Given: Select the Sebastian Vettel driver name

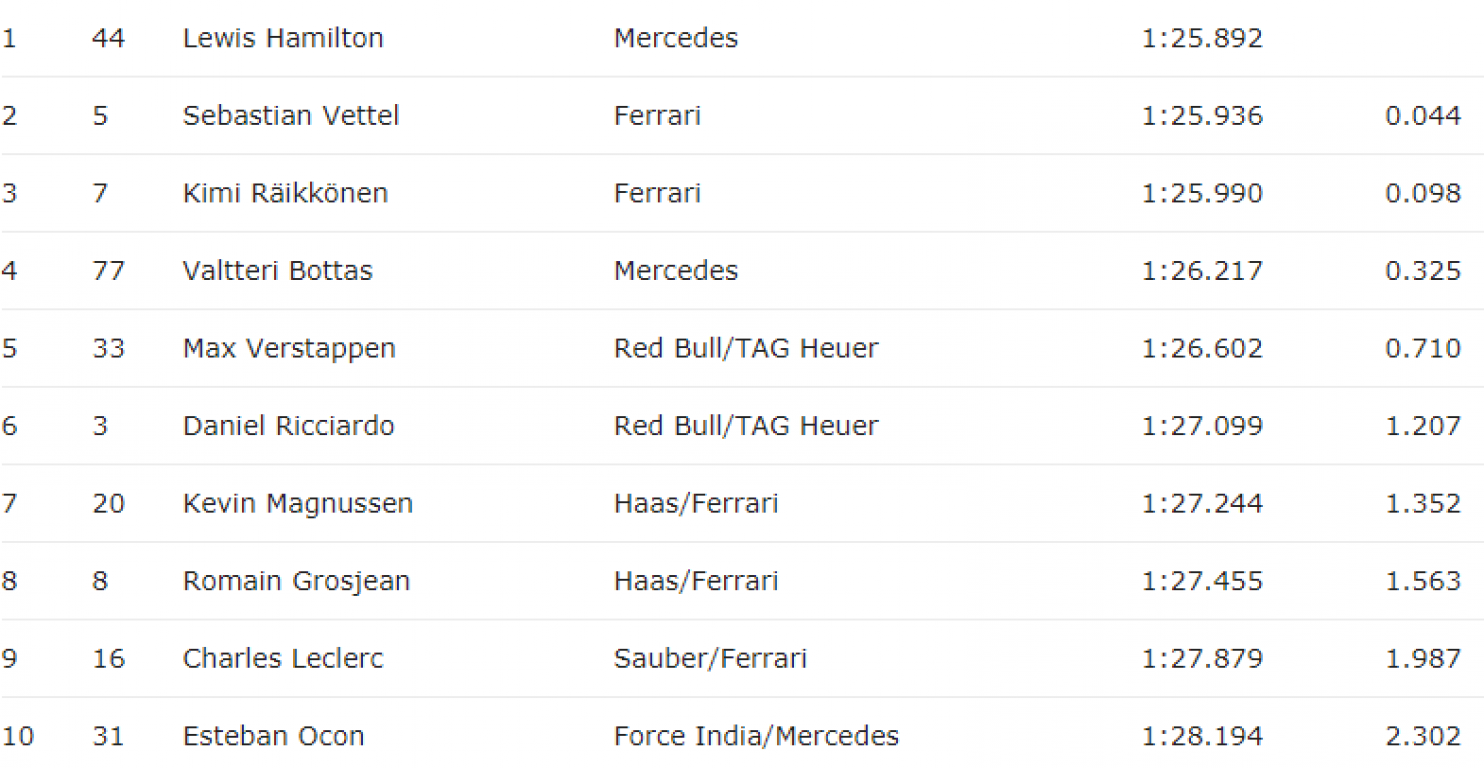Looking at the screenshot, I should 291,115.
